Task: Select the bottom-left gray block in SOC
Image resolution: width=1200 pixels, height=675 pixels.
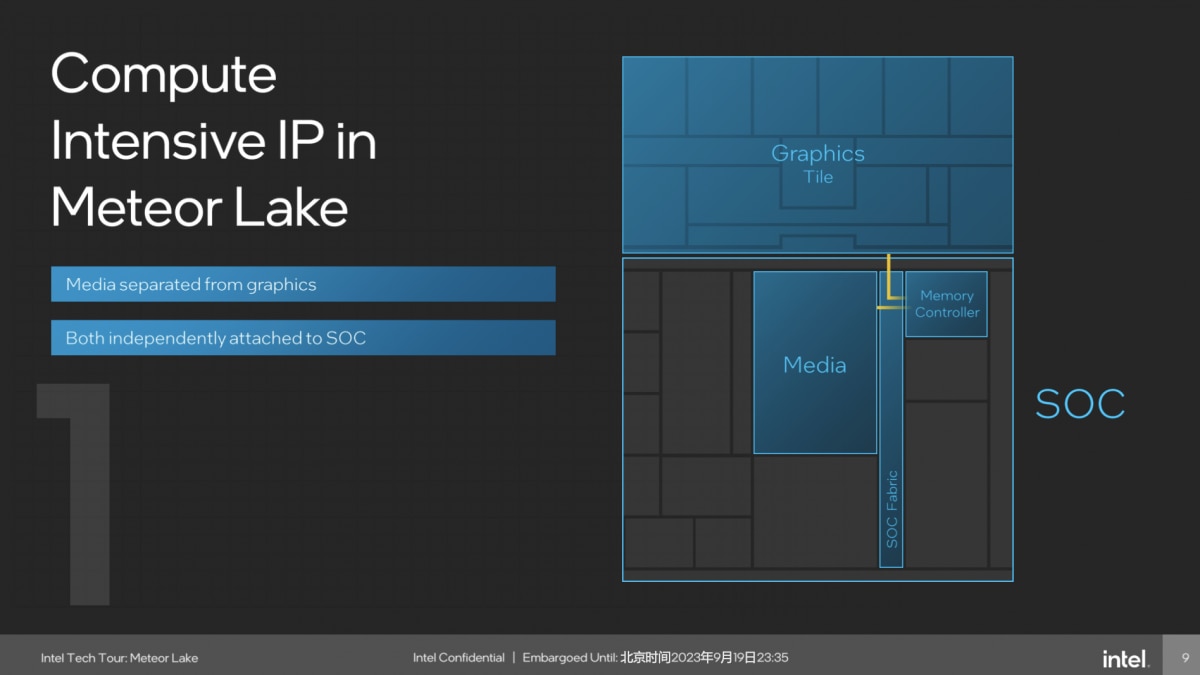Action: [658, 543]
